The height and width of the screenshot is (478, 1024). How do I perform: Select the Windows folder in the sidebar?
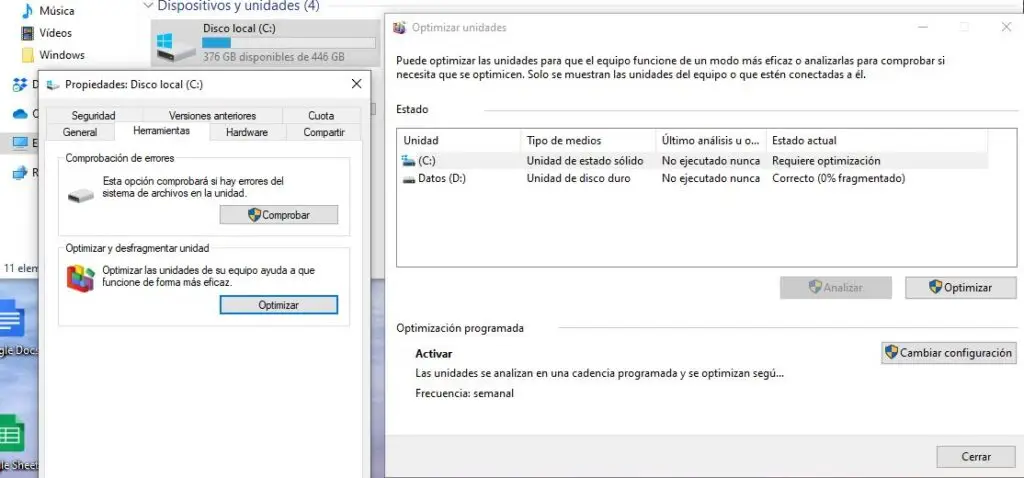tap(61, 55)
